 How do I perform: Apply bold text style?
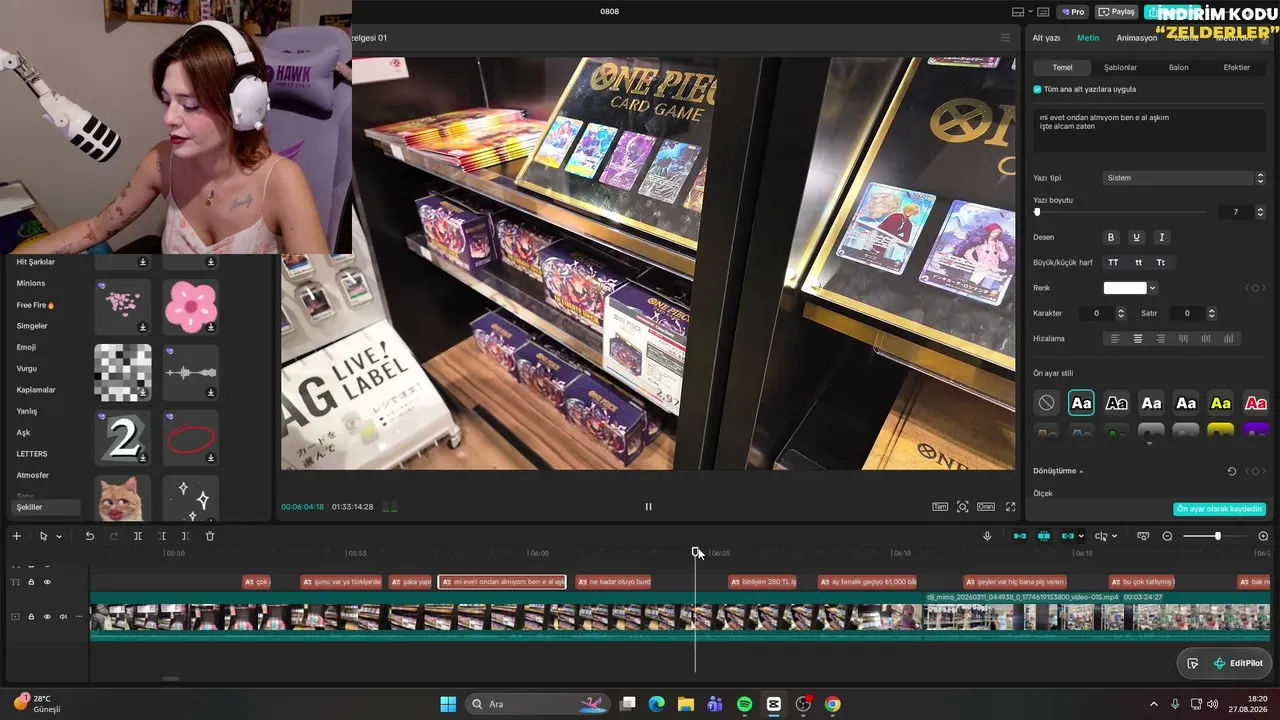tap(1110, 237)
